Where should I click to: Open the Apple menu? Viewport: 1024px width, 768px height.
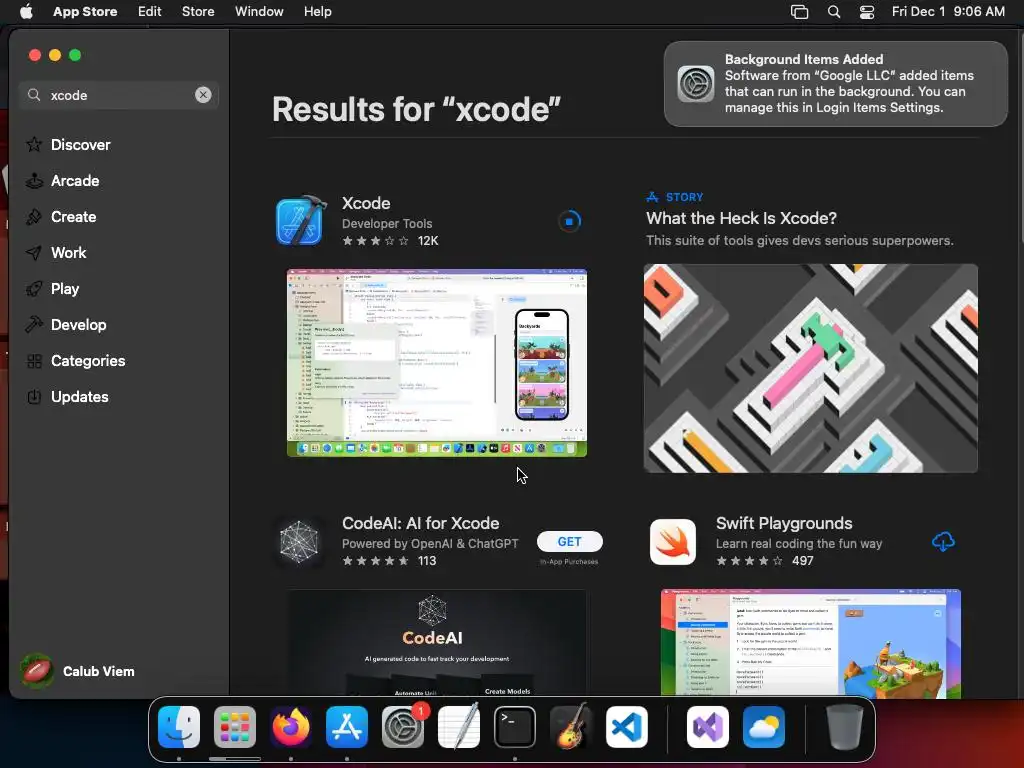26,11
